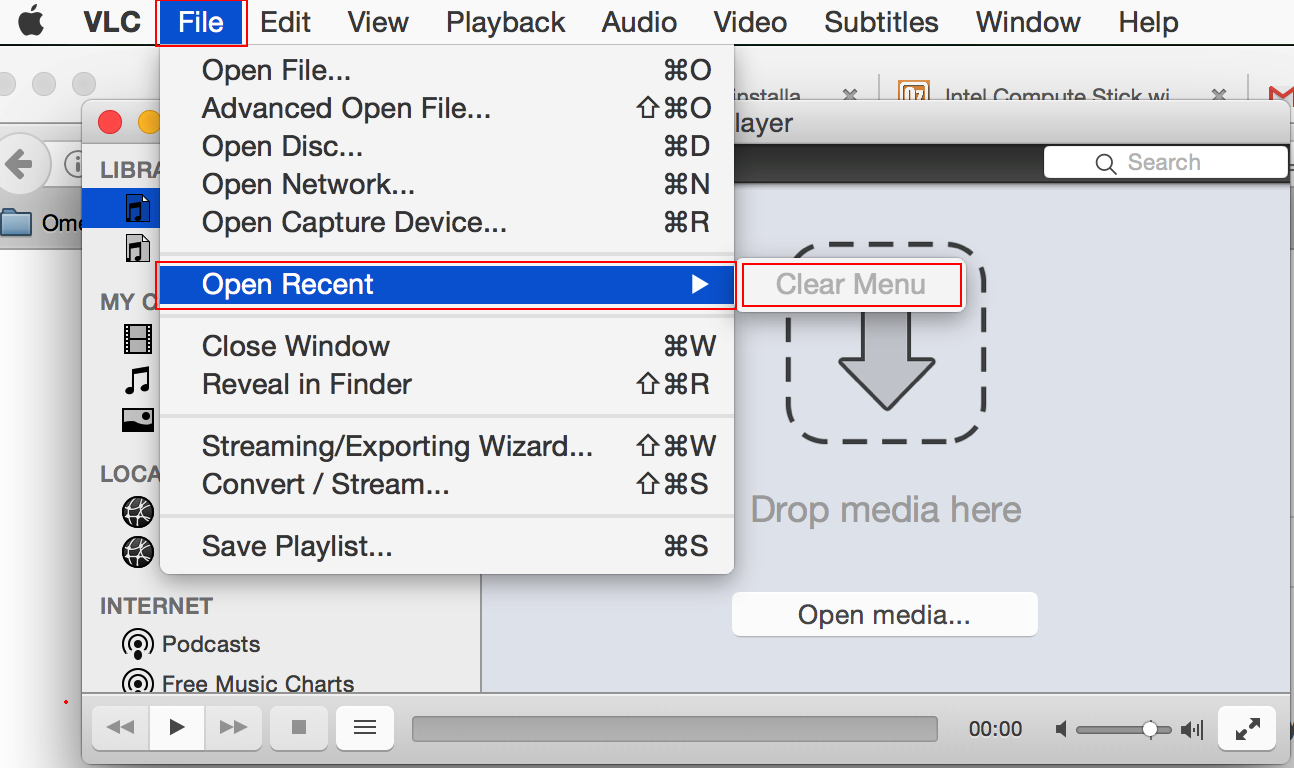Toggle fullscreen mode button
Image resolution: width=1294 pixels, height=768 pixels.
(1247, 727)
